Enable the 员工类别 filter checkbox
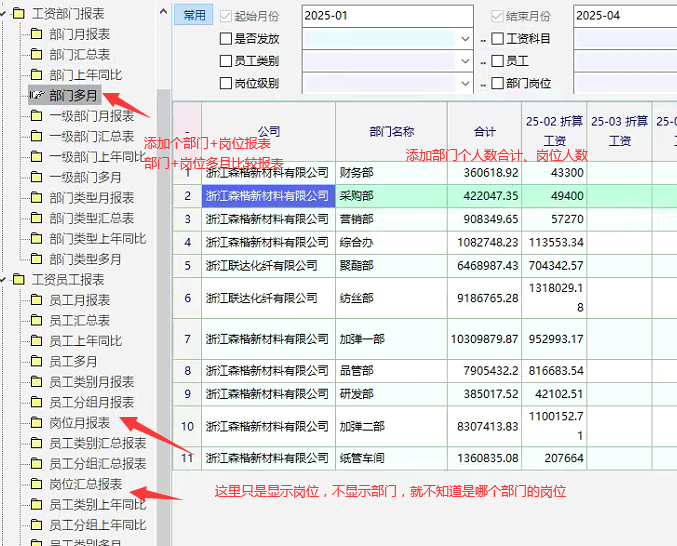Screen dimensions: 677x546 226,61
